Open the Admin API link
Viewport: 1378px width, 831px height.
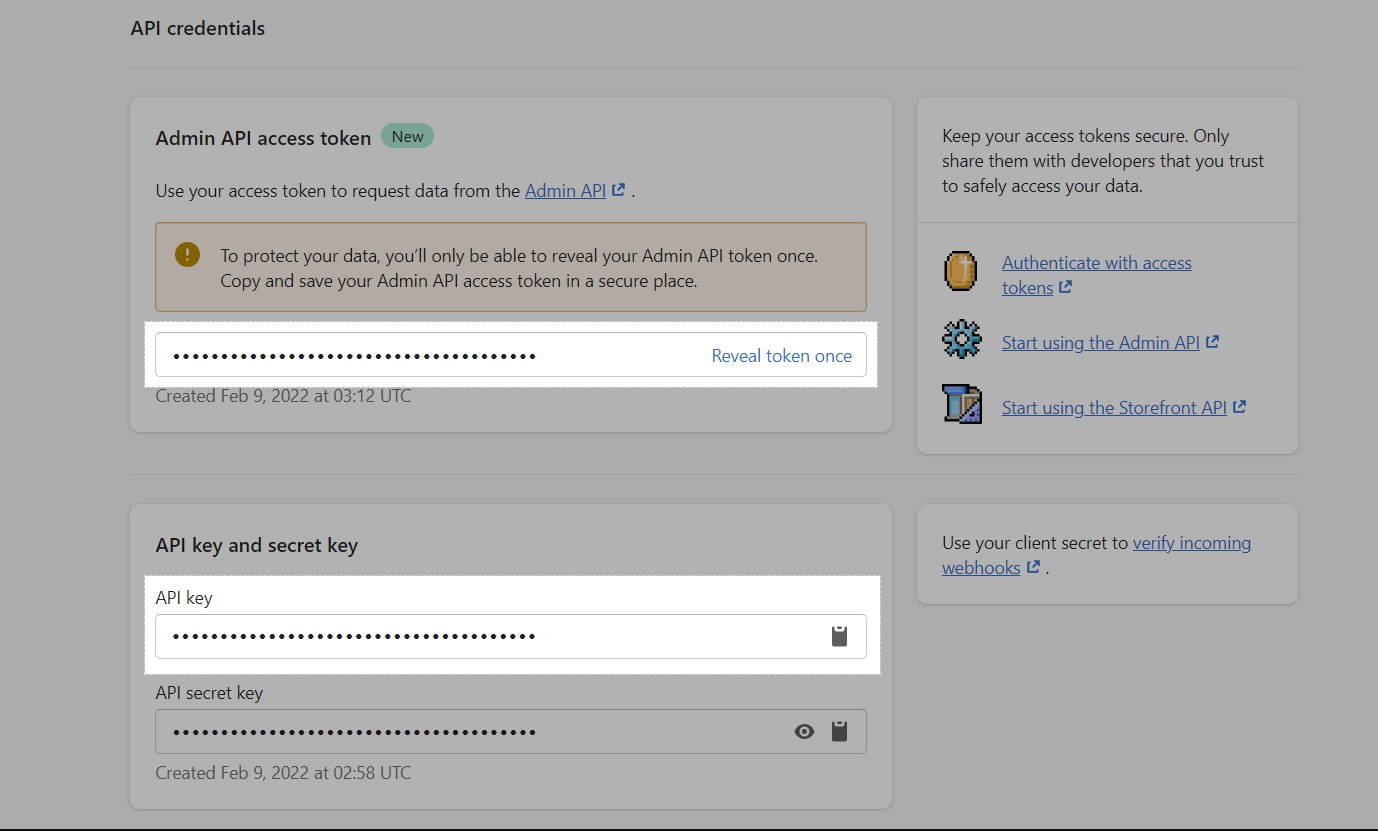(563, 190)
